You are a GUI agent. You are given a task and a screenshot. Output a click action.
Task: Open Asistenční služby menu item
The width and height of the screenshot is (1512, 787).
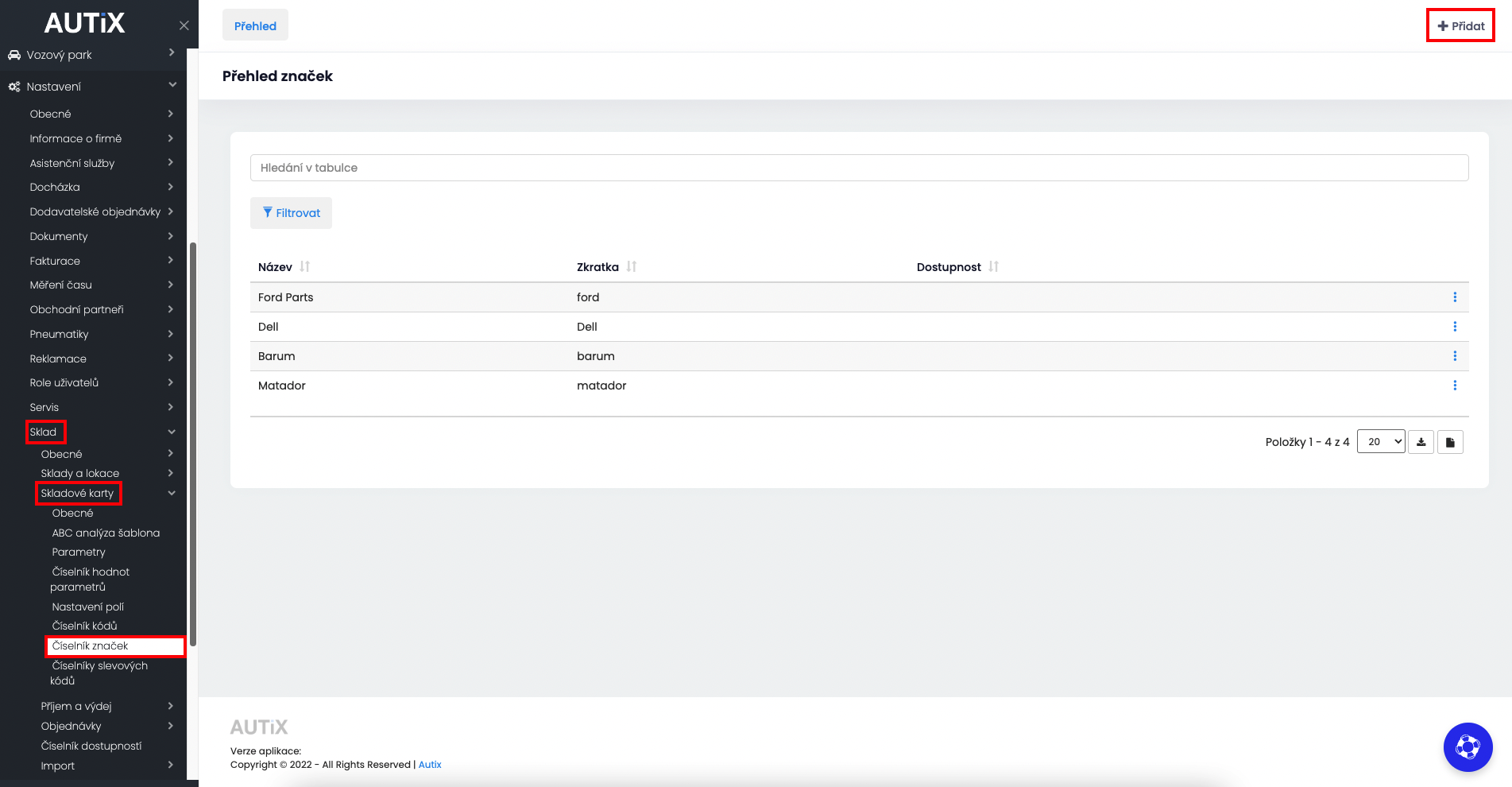72,163
